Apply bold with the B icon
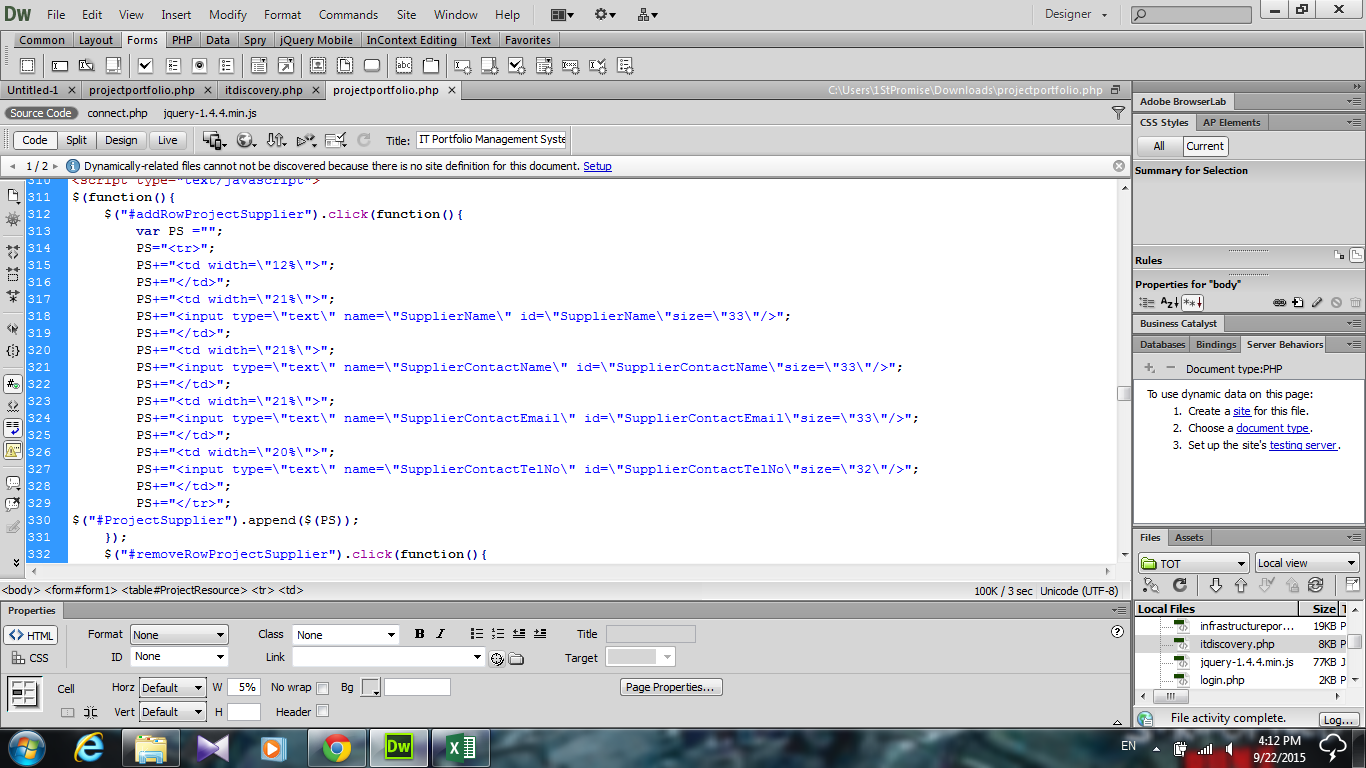 pos(419,634)
